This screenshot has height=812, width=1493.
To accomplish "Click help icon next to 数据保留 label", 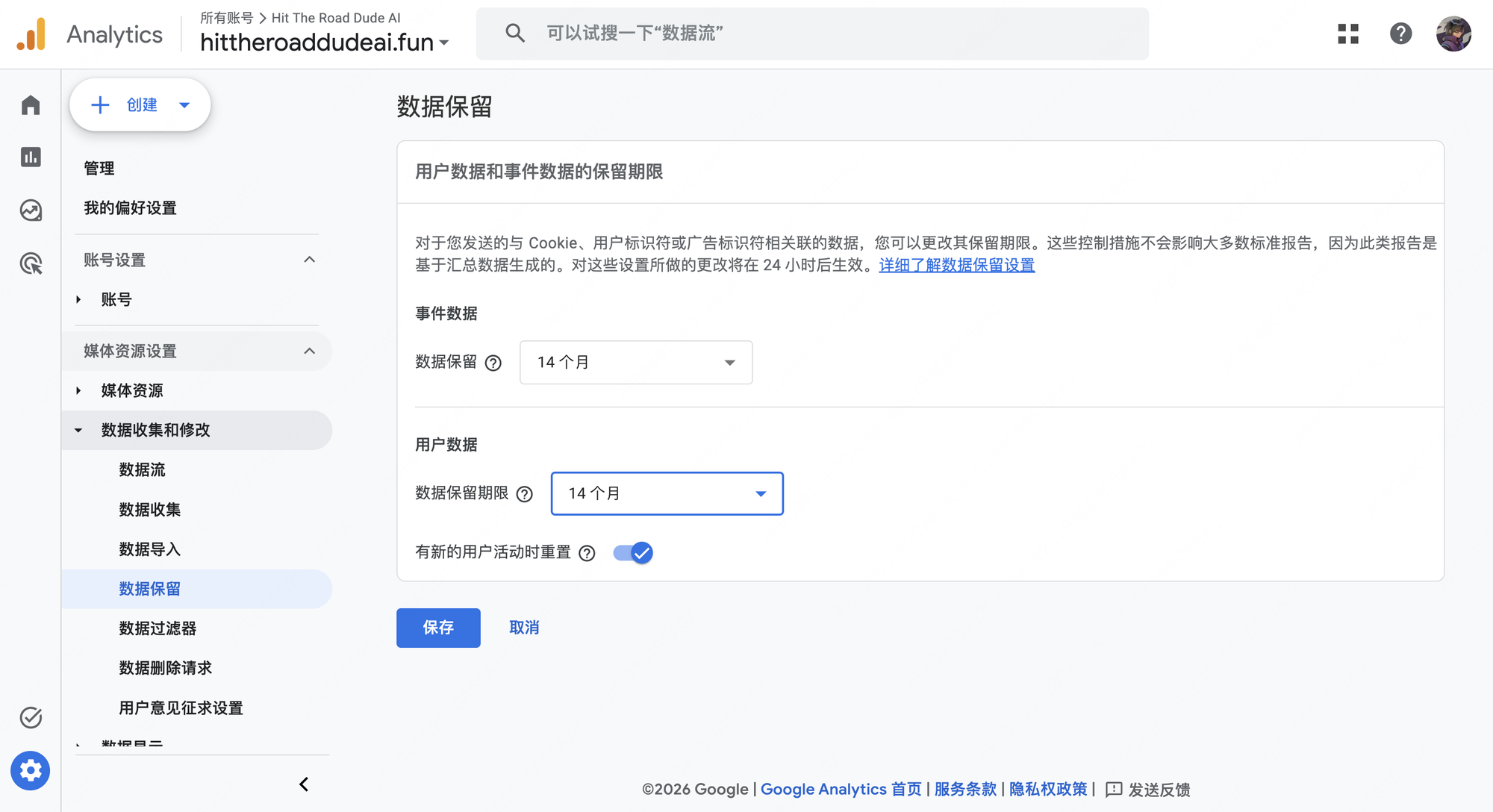I will [493, 363].
